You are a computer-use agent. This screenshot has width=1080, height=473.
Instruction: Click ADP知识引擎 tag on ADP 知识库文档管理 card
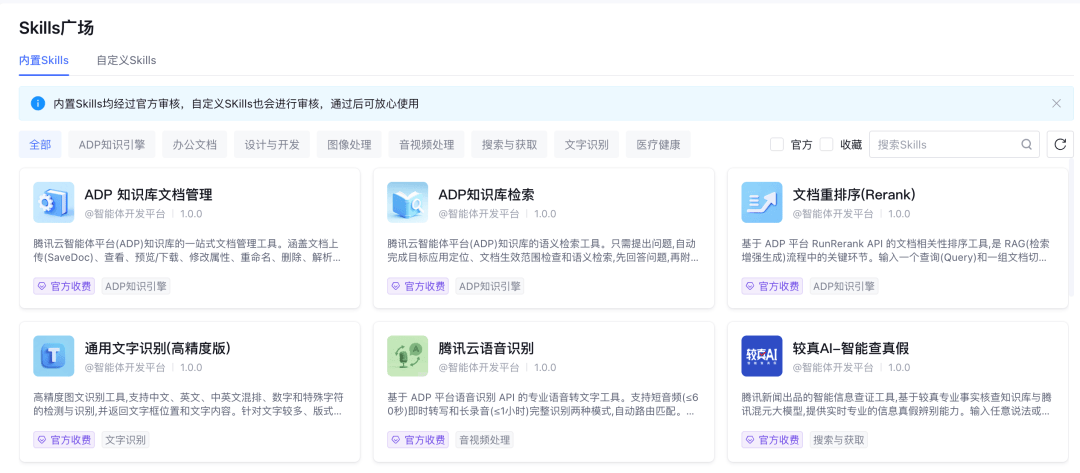point(136,286)
